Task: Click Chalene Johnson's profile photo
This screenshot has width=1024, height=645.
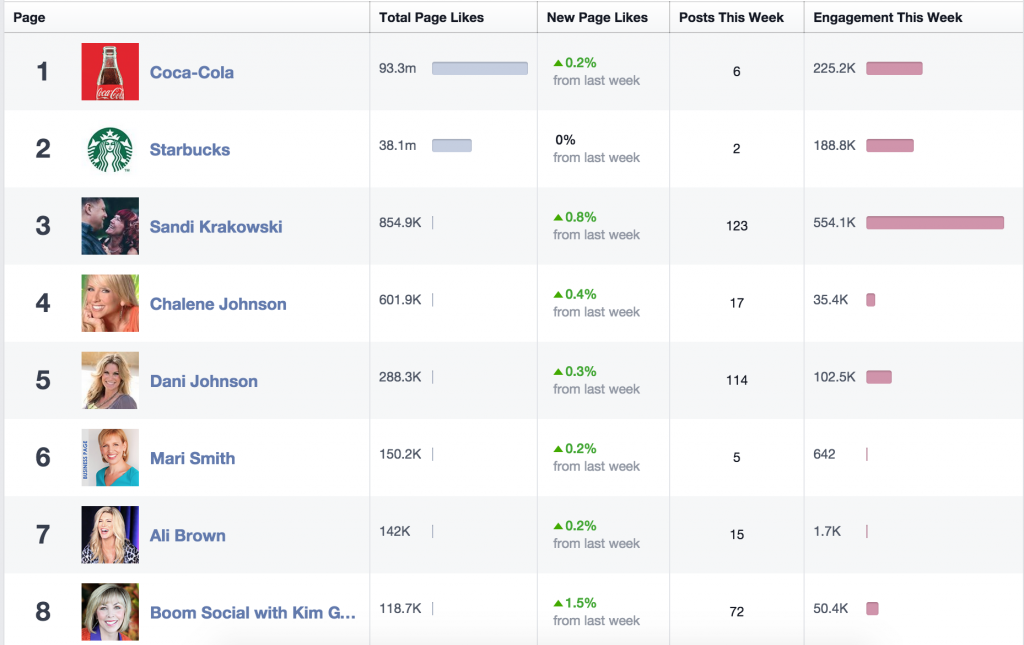Action: point(109,303)
